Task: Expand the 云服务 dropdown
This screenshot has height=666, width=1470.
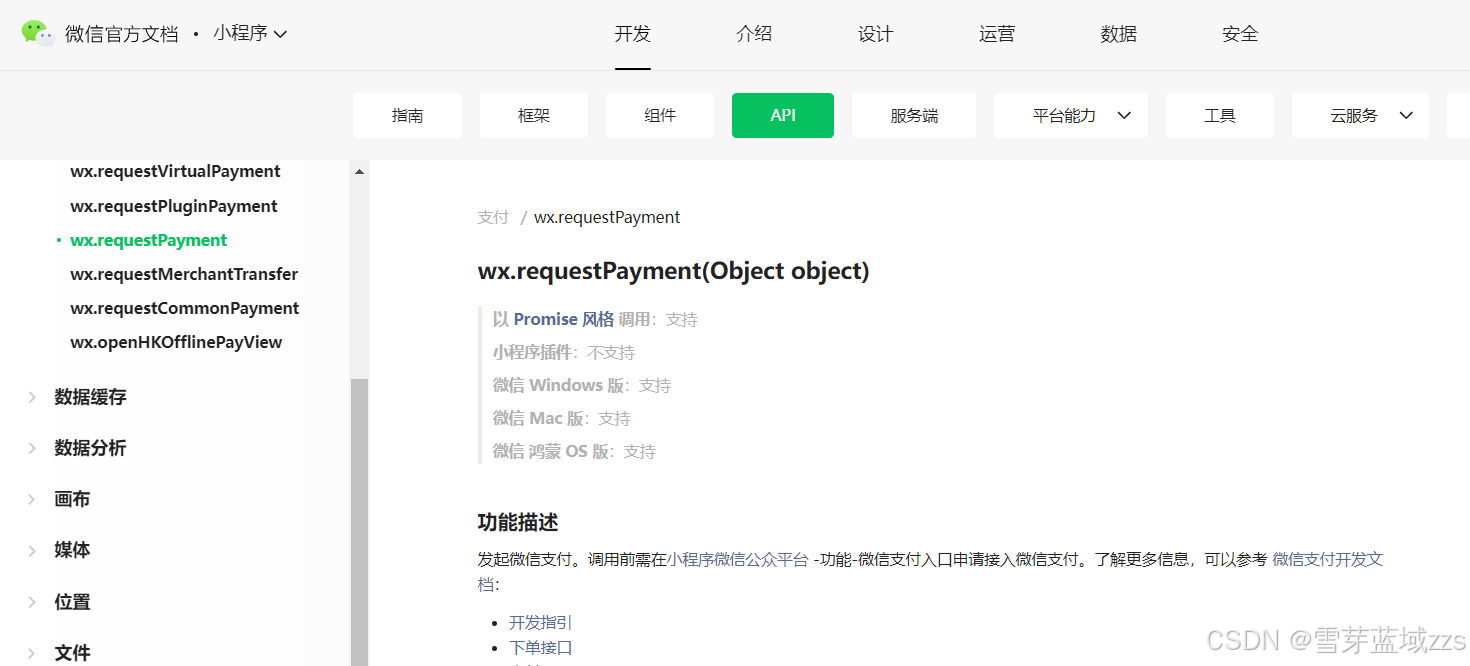Action: click(1360, 116)
